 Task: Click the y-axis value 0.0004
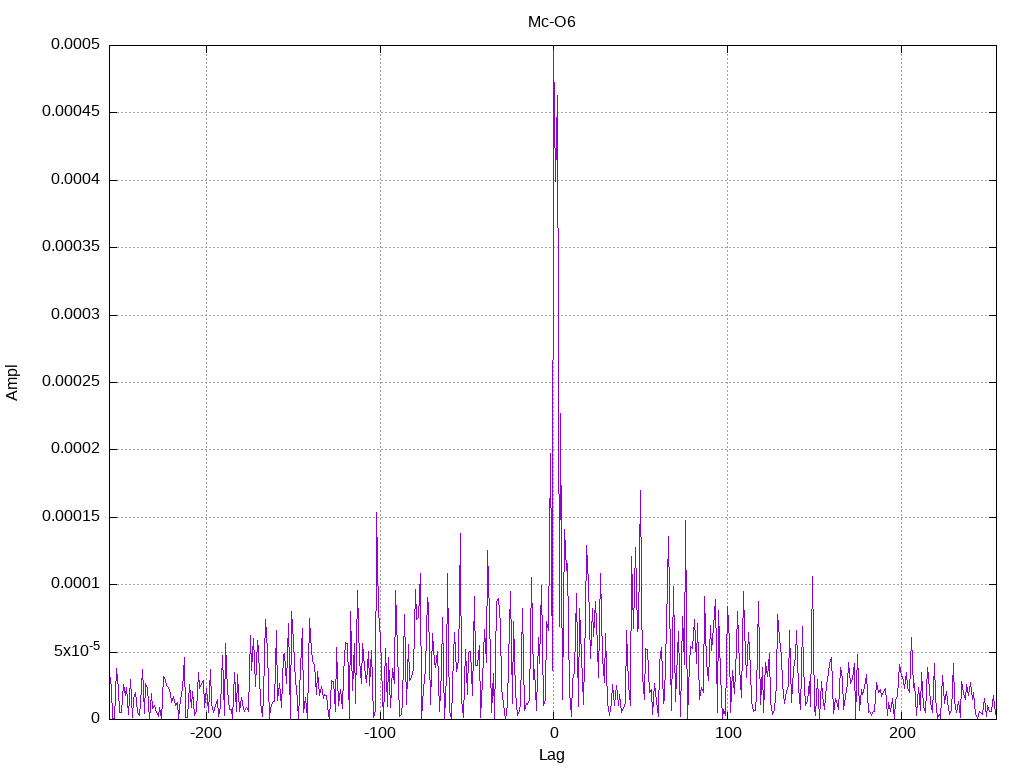click(x=76, y=180)
